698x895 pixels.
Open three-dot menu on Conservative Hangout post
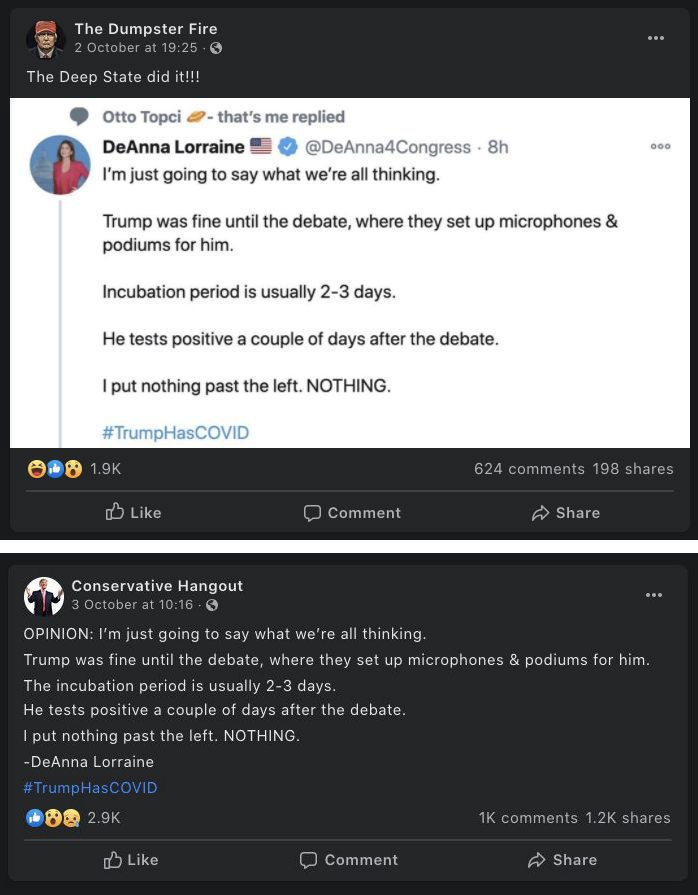(653, 595)
